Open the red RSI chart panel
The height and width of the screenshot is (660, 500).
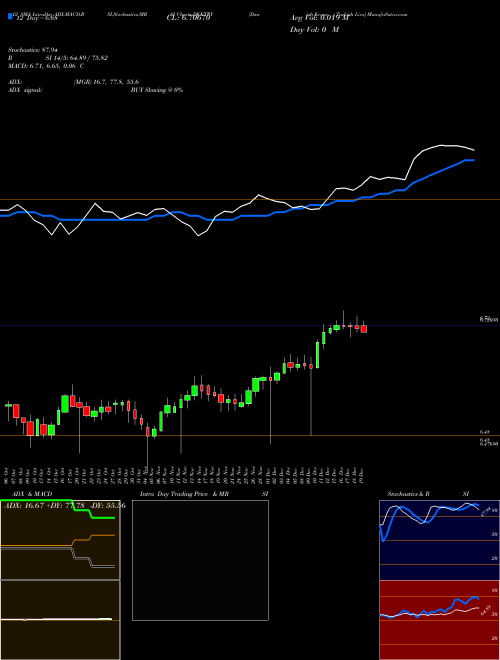click(x=439, y=620)
